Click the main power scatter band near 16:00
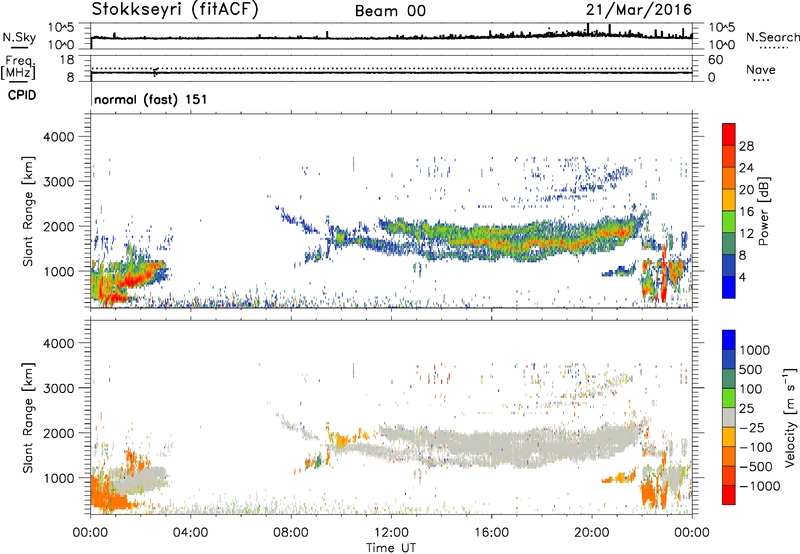 tap(491, 240)
